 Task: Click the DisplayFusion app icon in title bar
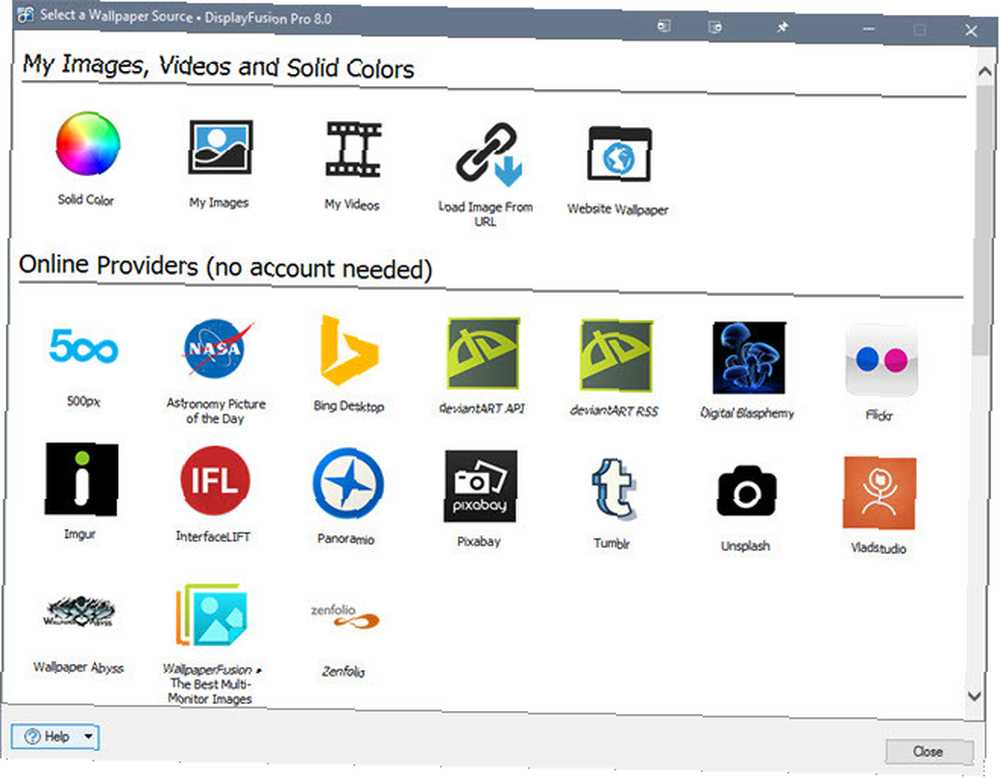coord(25,15)
